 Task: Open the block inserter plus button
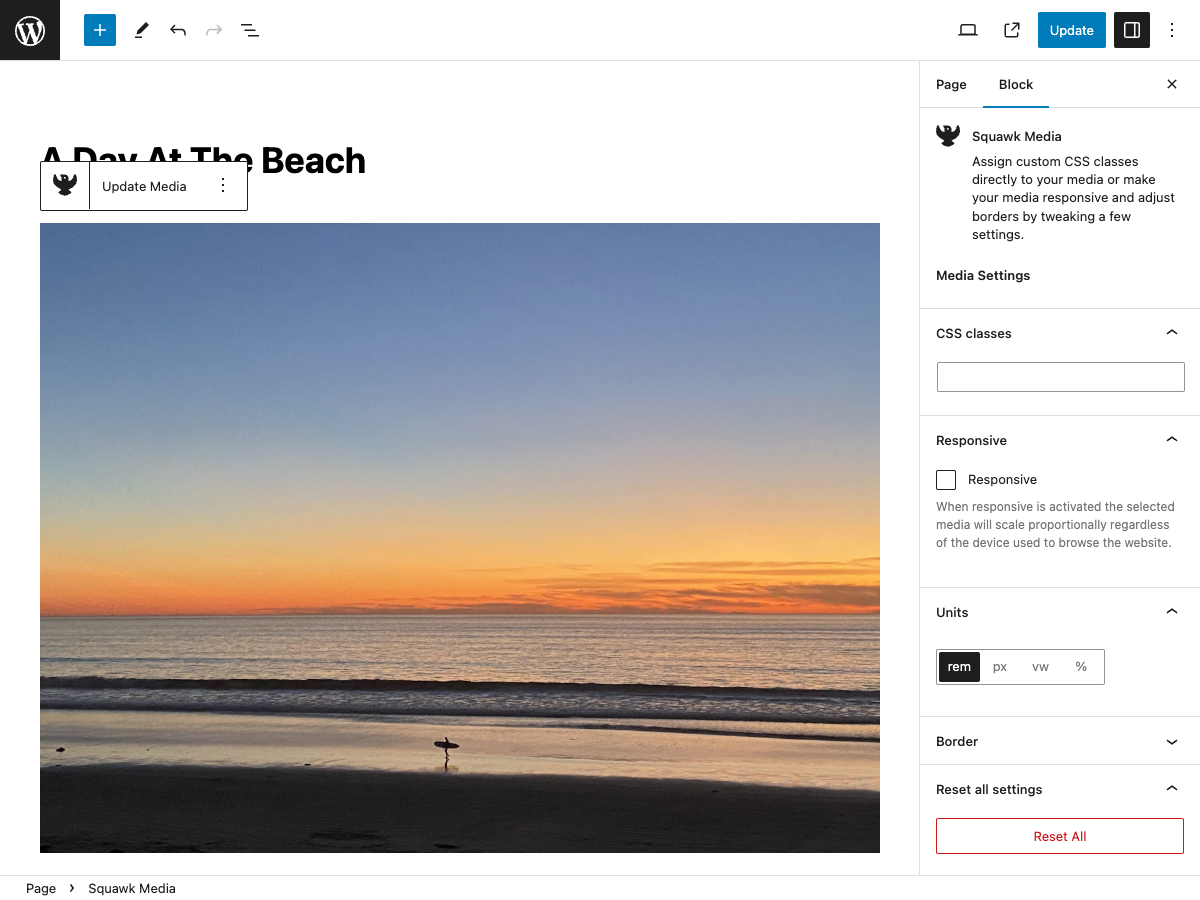tap(100, 30)
